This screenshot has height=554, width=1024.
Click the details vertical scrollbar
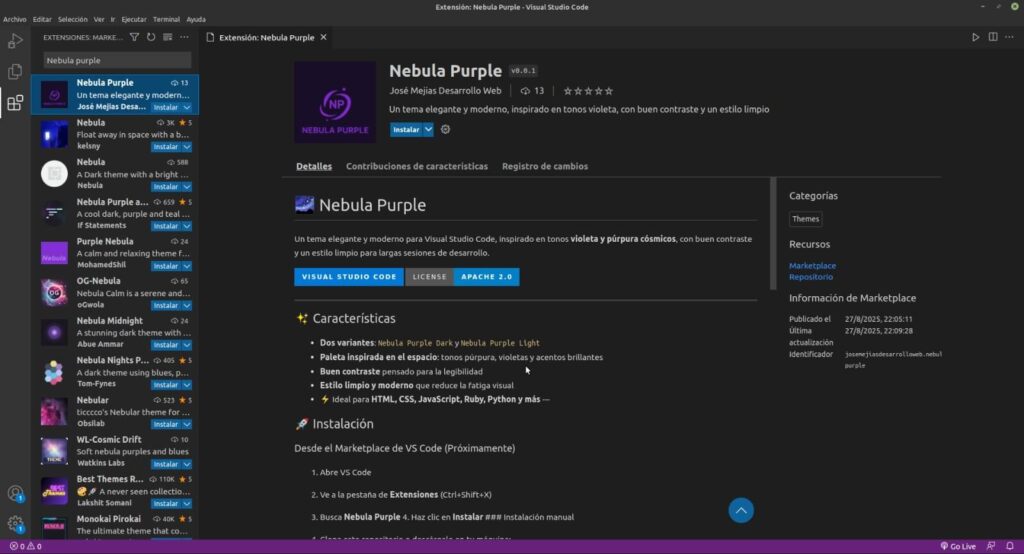click(x=774, y=233)
